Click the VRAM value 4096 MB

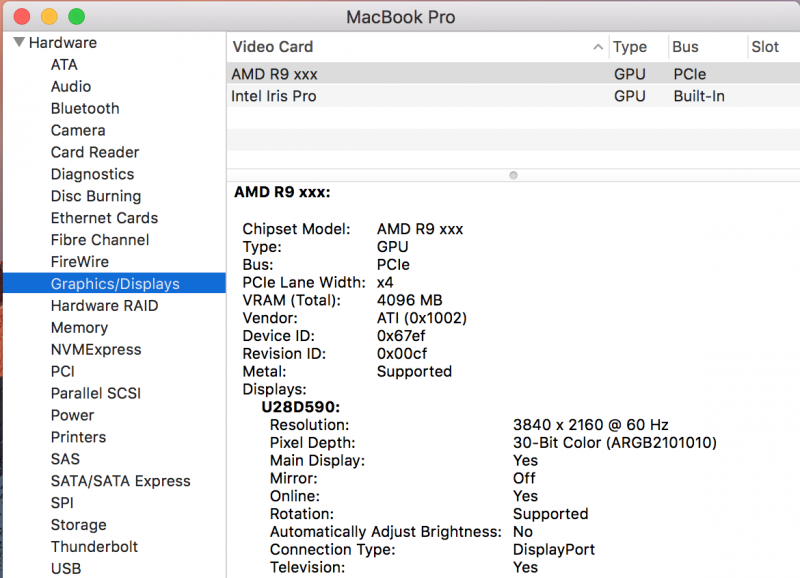(x=410, y=300)
